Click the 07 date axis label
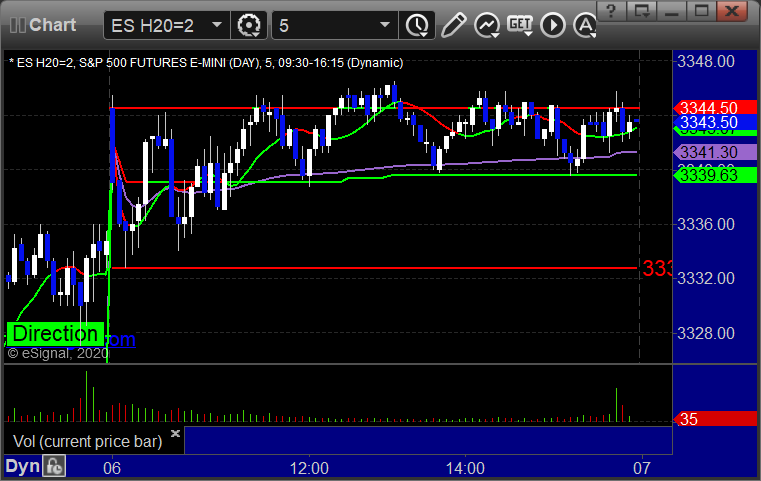The width and height of the screenshot is (761, 481). click(642, 468)
